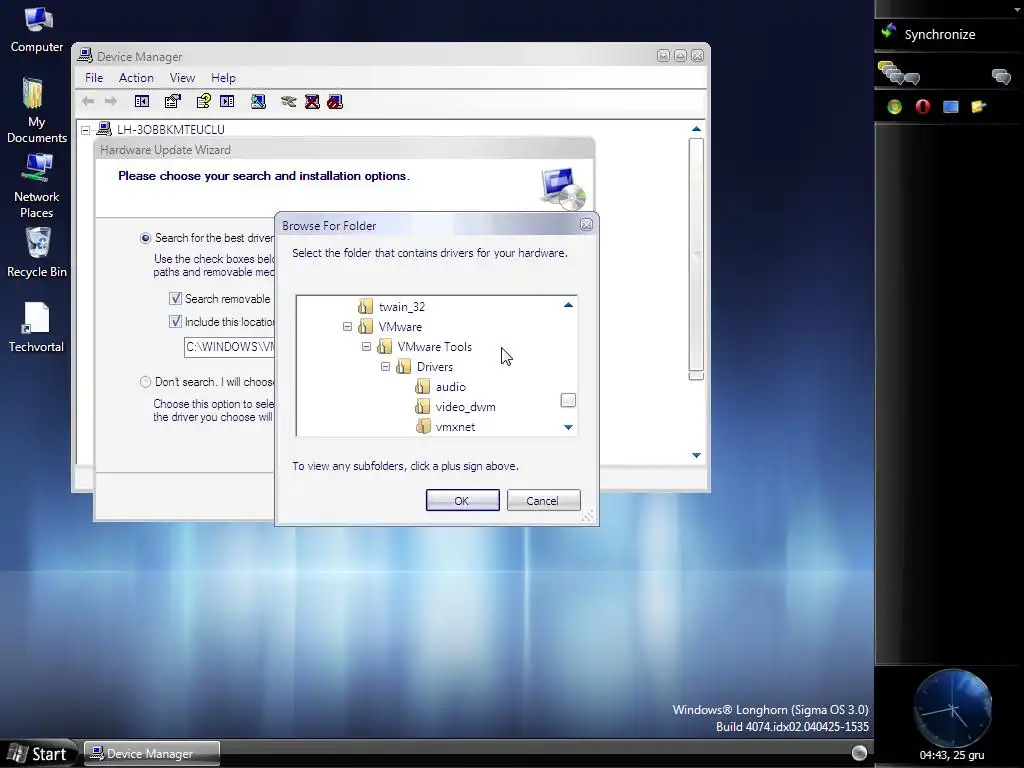Select the audio folder
Viewport: 1024px width, 768px height.
pos(451,387)
